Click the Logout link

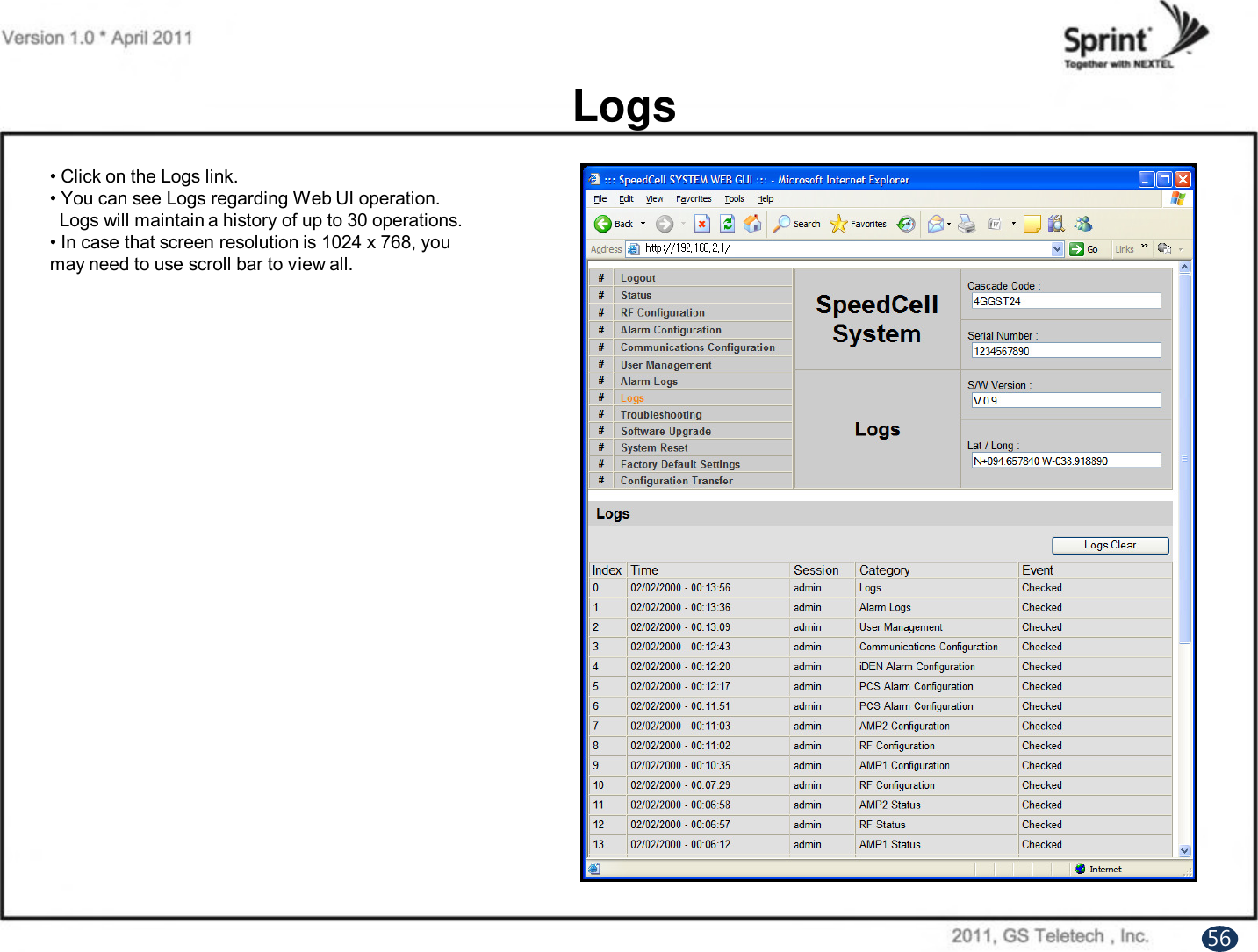637,278
